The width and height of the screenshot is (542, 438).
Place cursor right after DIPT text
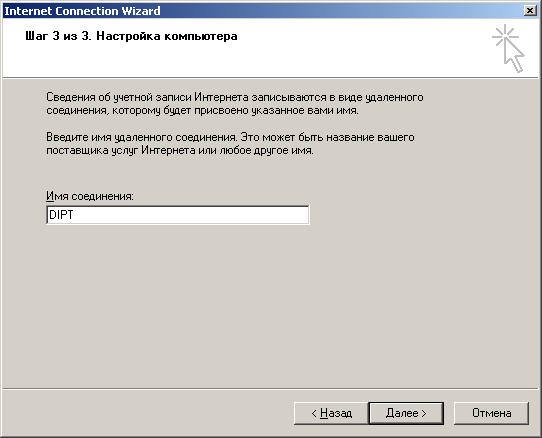[x=74, y=215]
